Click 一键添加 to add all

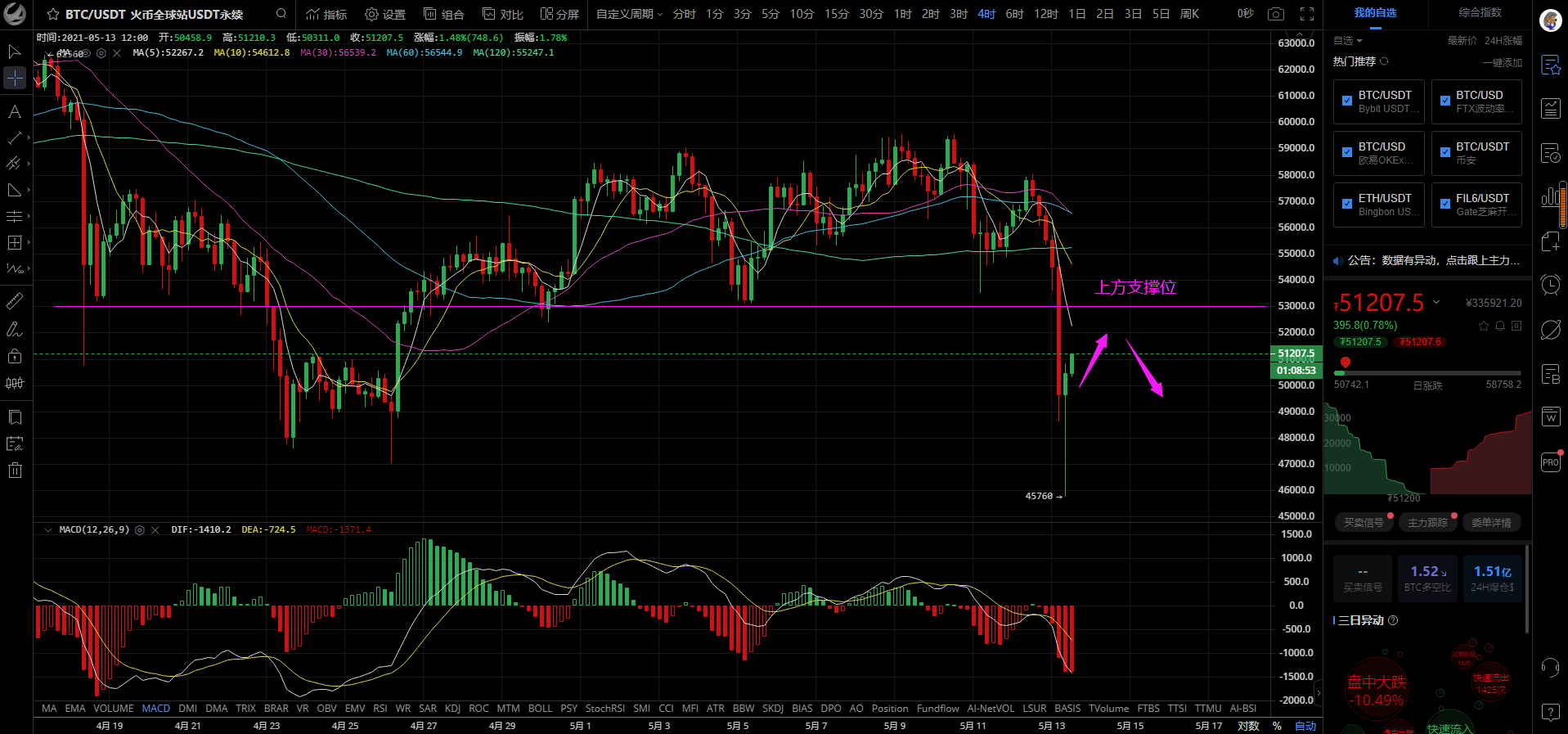(x=1503, y=63)
